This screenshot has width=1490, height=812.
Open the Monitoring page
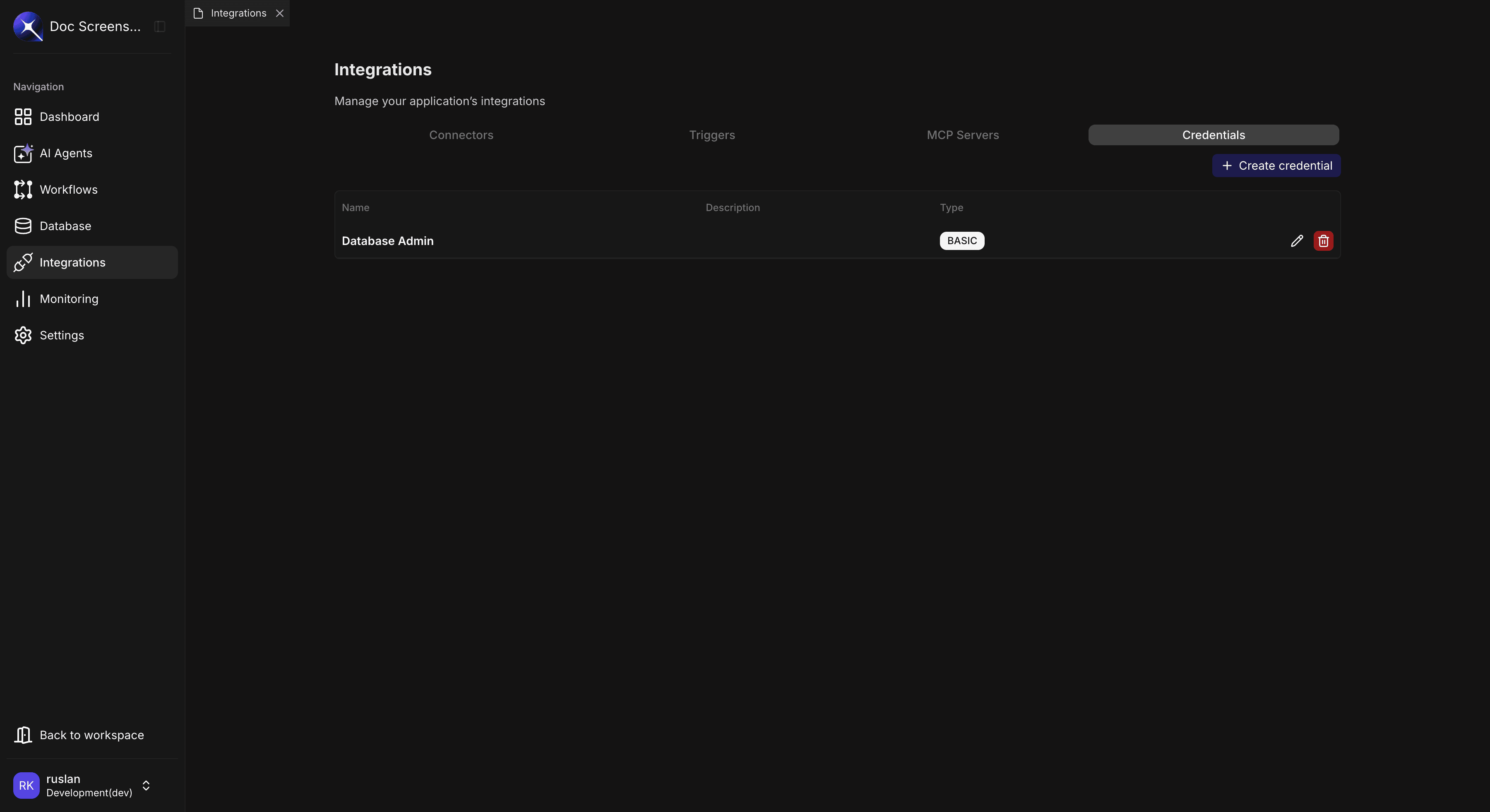[x=68, y=299]
